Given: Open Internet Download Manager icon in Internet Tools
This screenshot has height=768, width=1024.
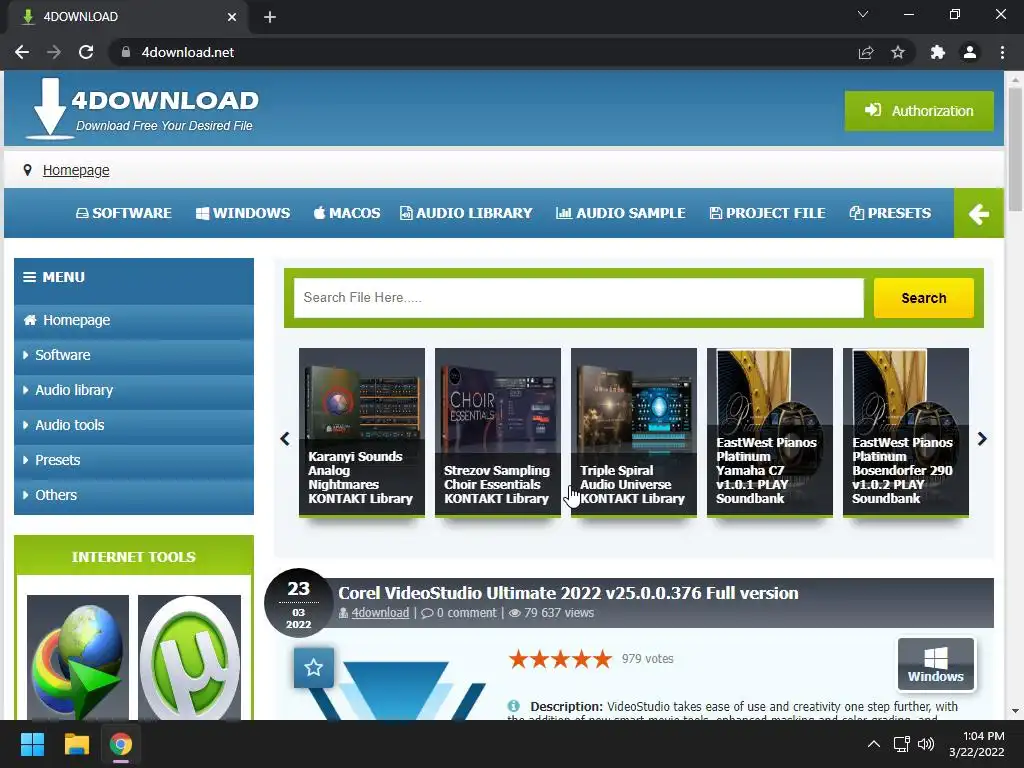Looking at the screenshot, I should [x=78, y=658].
